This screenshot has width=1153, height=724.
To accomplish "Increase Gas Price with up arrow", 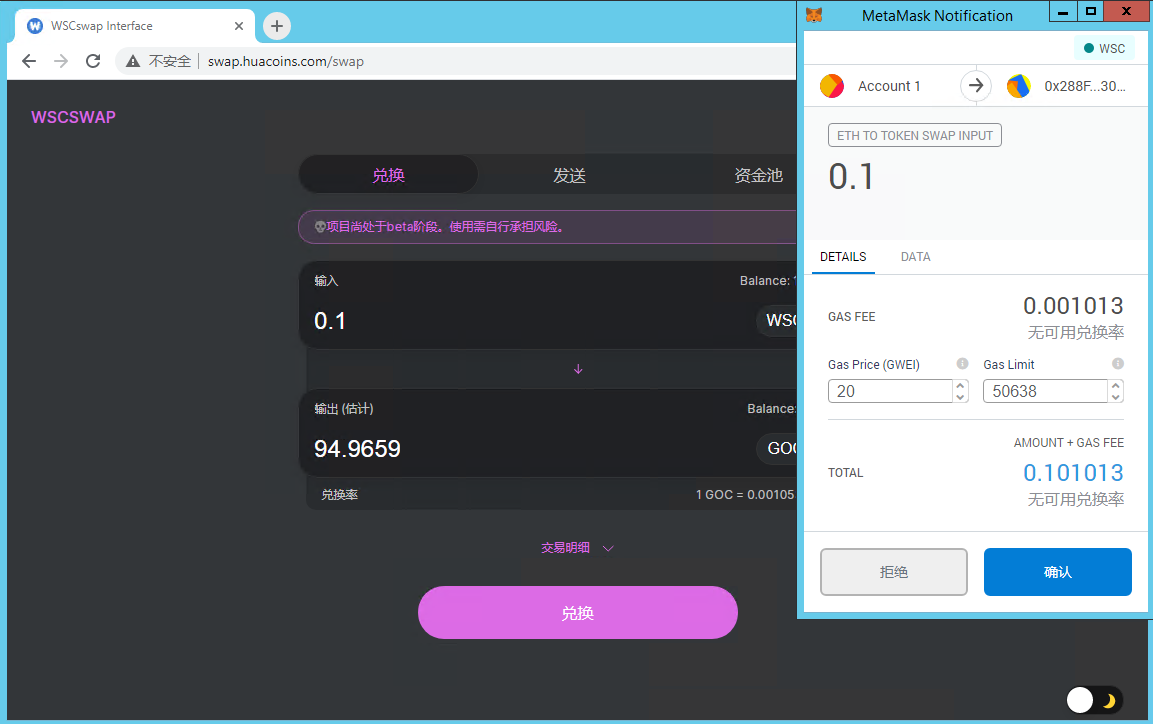I will [x=960, y=385].
